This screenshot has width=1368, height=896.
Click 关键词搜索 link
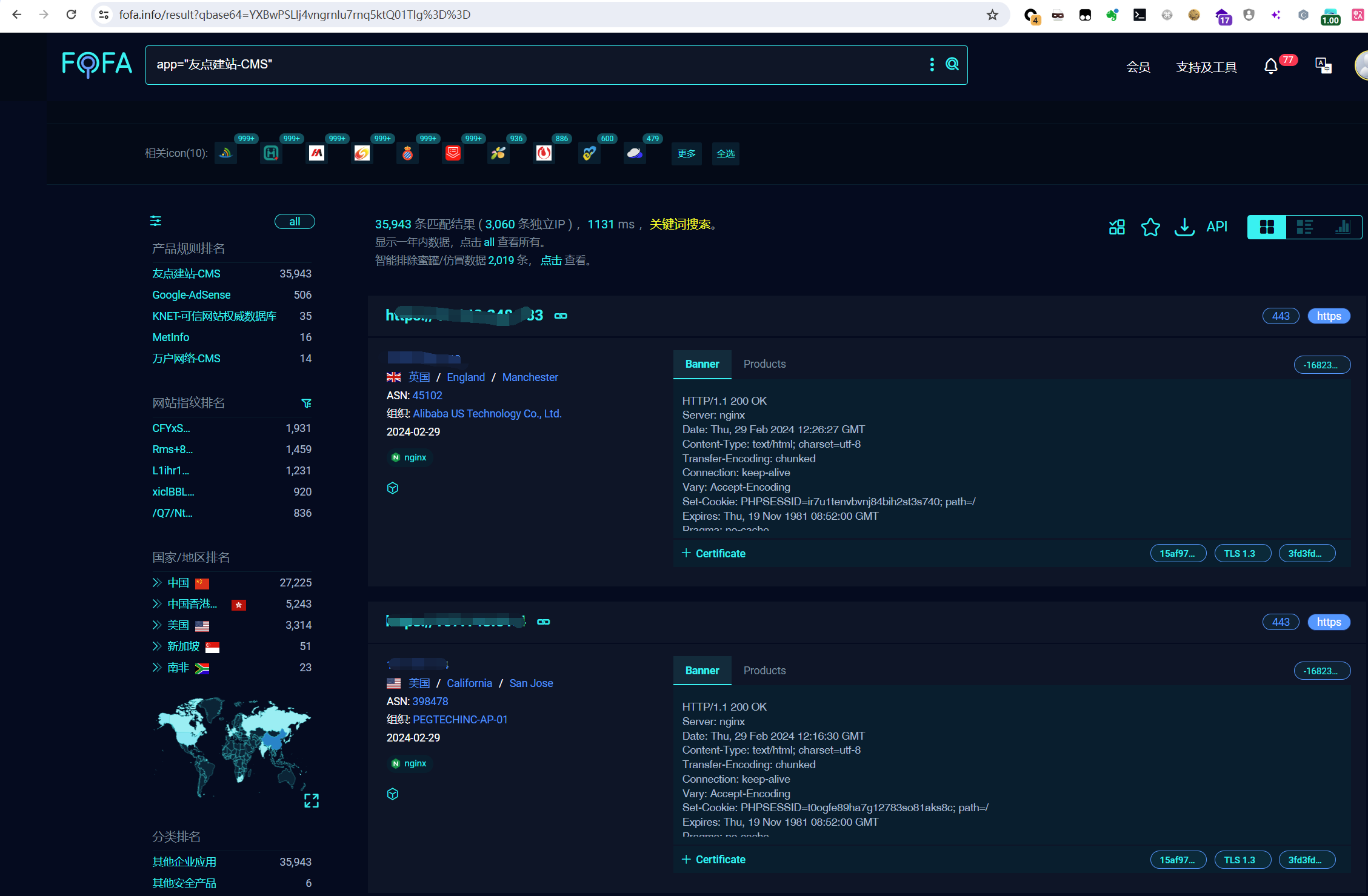click(680, 225)
